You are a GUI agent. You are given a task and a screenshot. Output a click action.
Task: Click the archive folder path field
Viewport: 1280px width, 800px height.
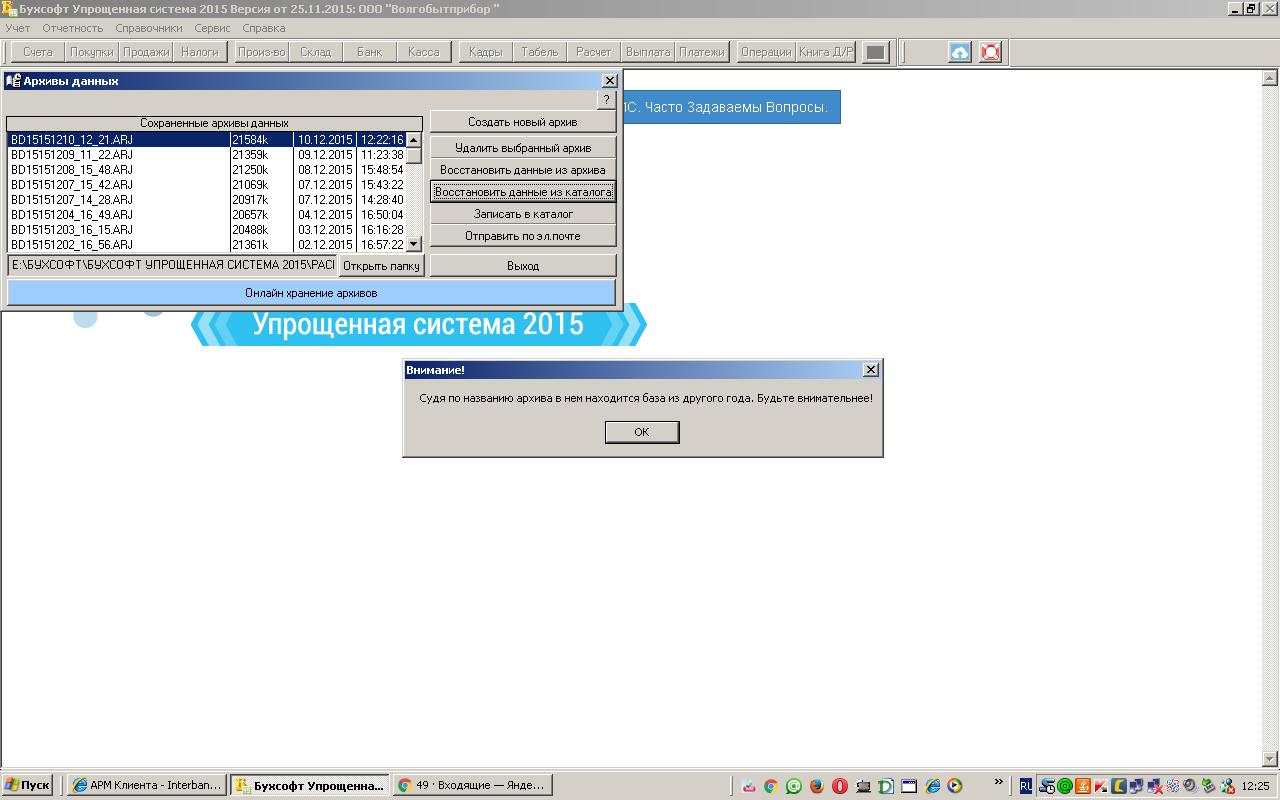[x=172, y=266]
